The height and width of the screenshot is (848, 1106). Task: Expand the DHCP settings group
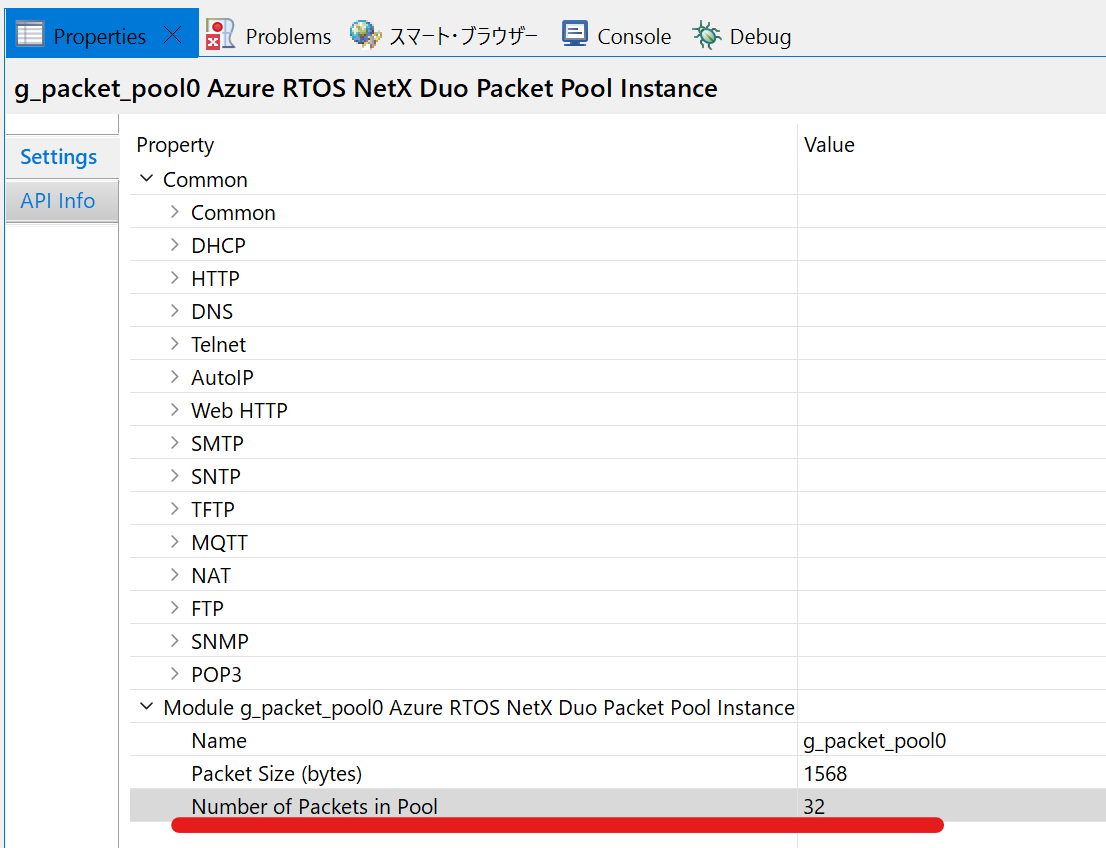pos(174,245)
